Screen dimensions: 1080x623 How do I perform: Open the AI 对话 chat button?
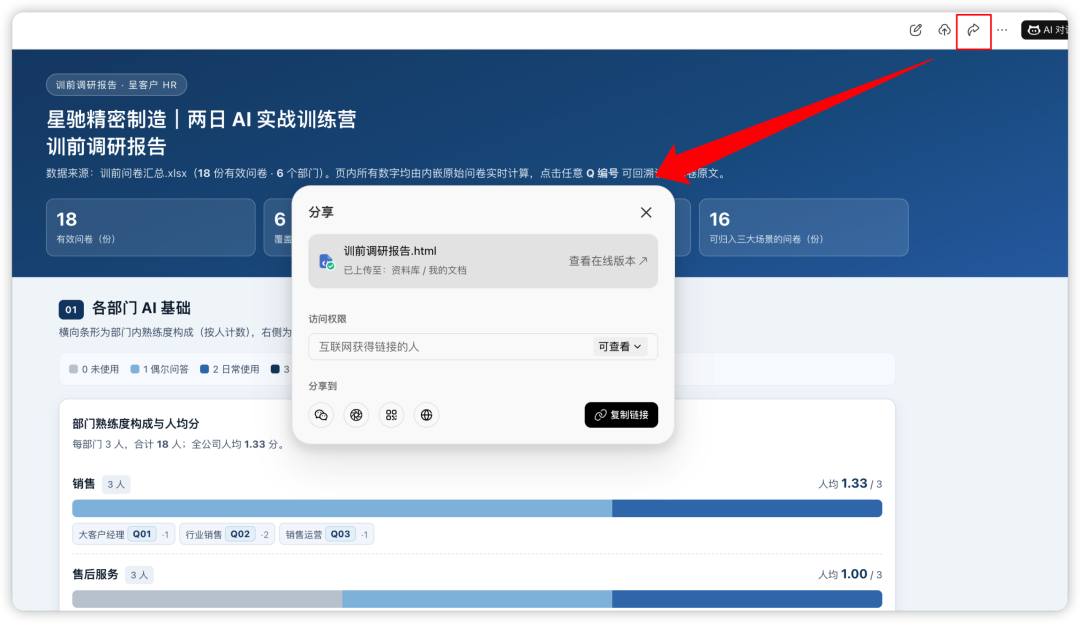[x=1045, y=30]
